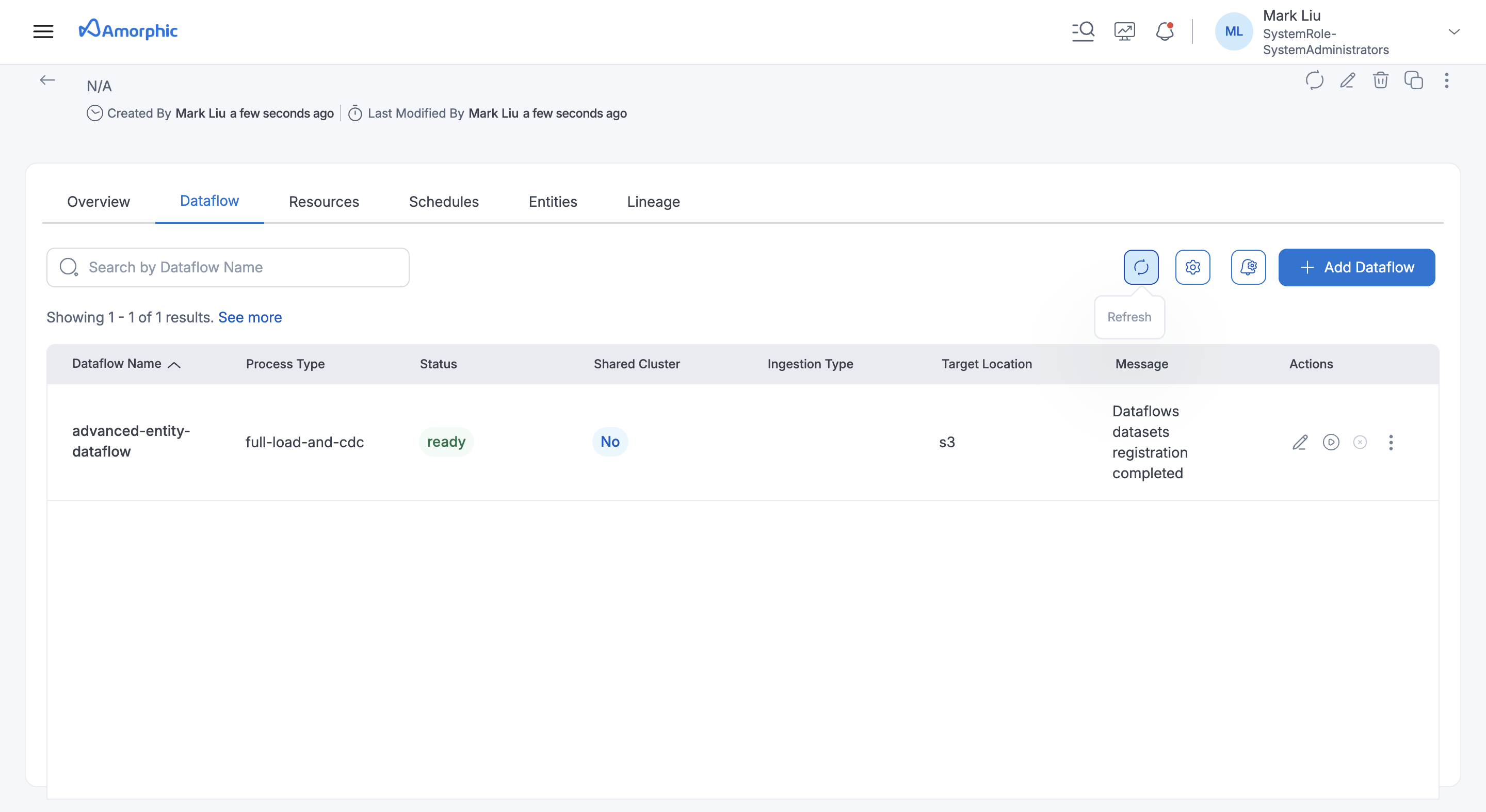This screenshot has width=1486, height=812.
Task: Click the back arrow next to N/A title
Action: pyautogui.click(x=48, y=79)
